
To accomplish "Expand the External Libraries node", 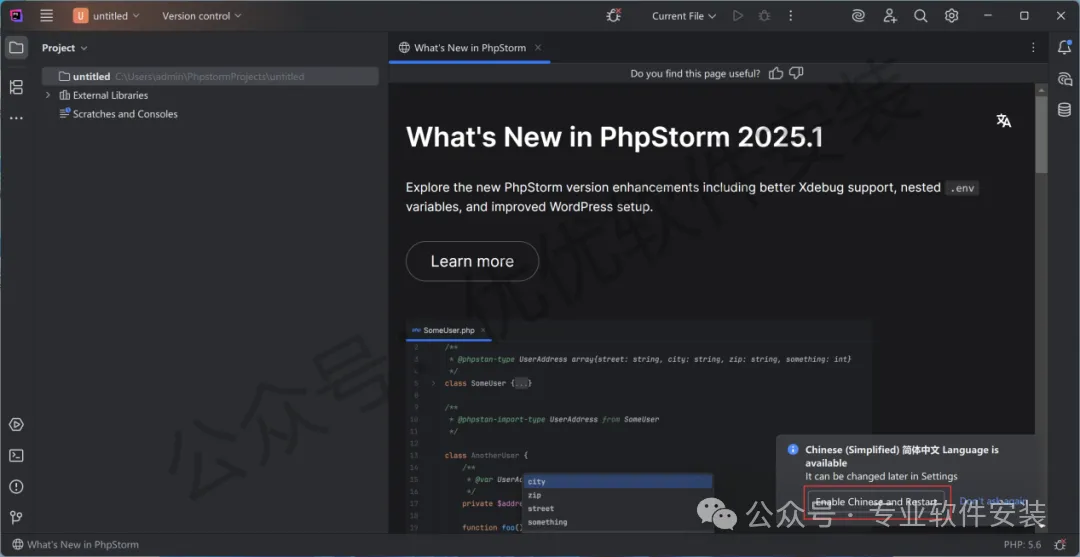I will click(48, 95).
